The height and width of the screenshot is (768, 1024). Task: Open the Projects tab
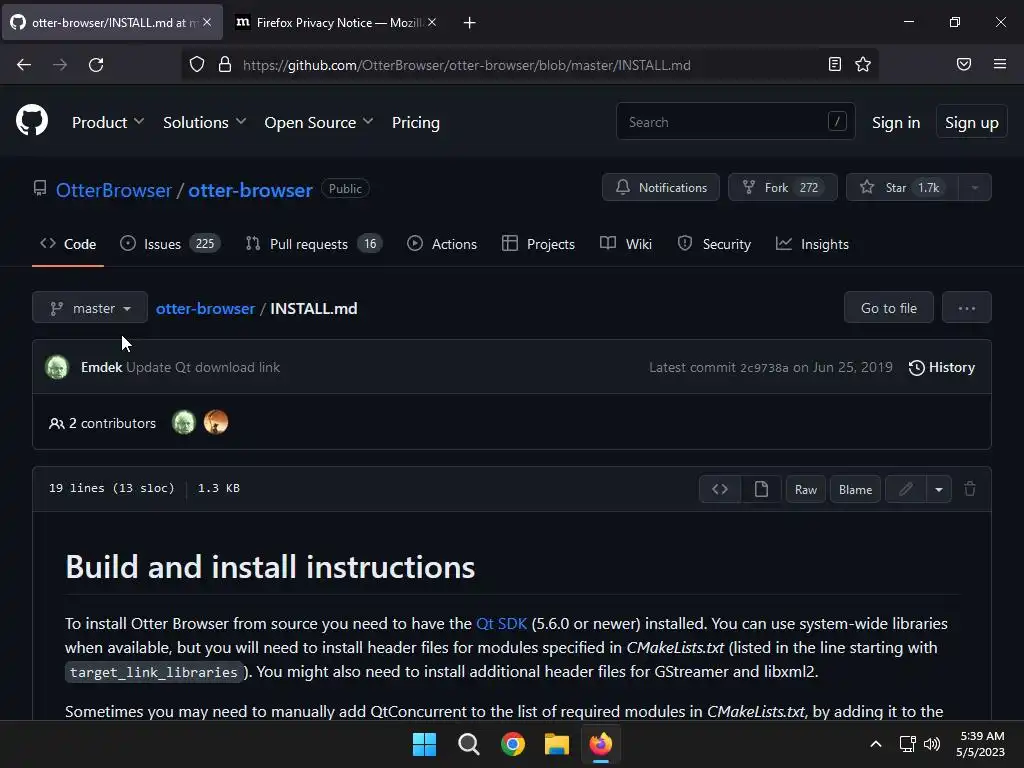539,244
